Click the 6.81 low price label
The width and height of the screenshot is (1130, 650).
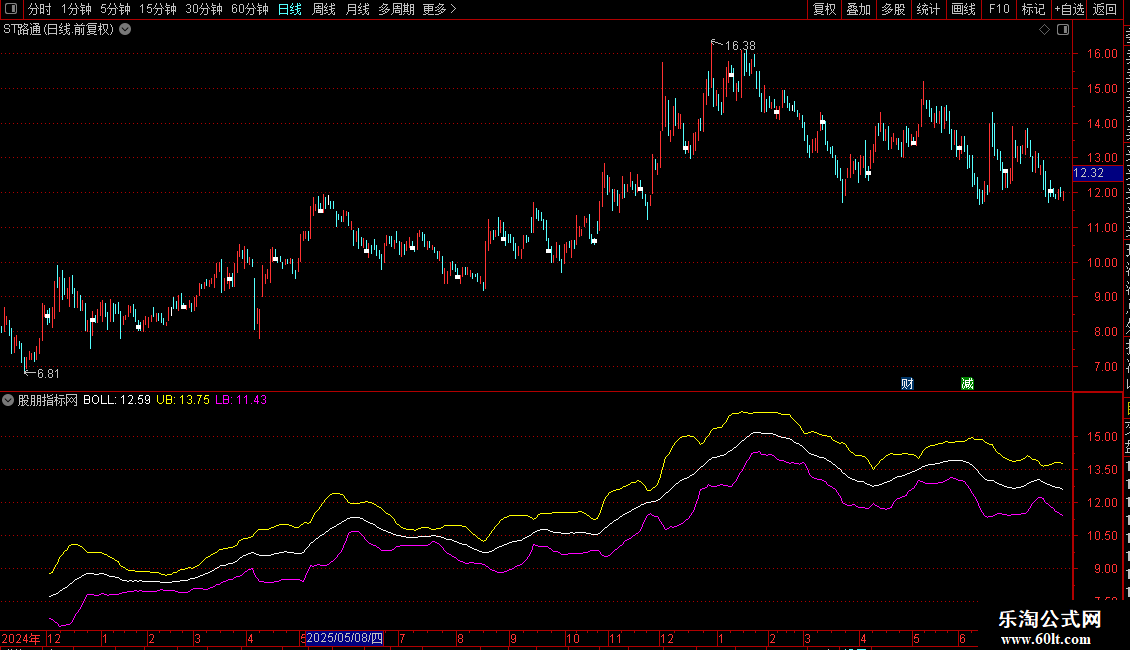[x=48, y=373]
